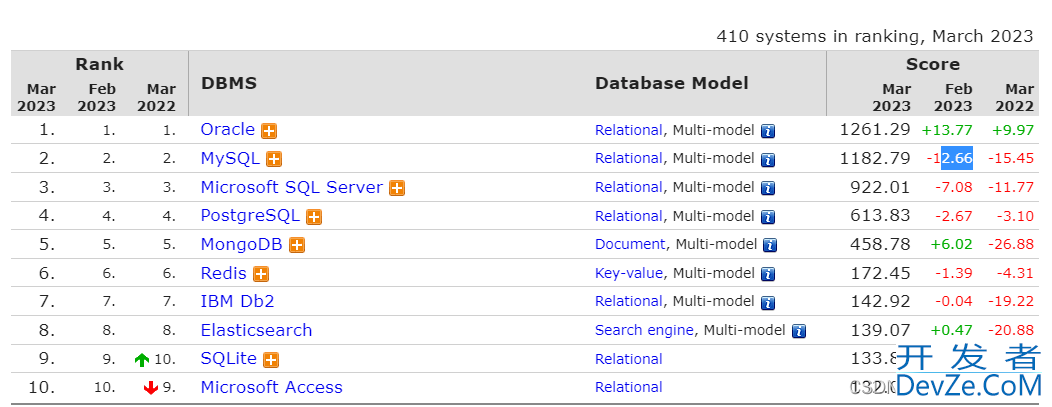The image size is (1052, 407).
Task: Follow the Document model link for MongoDB
Action: tap(630, 244)
